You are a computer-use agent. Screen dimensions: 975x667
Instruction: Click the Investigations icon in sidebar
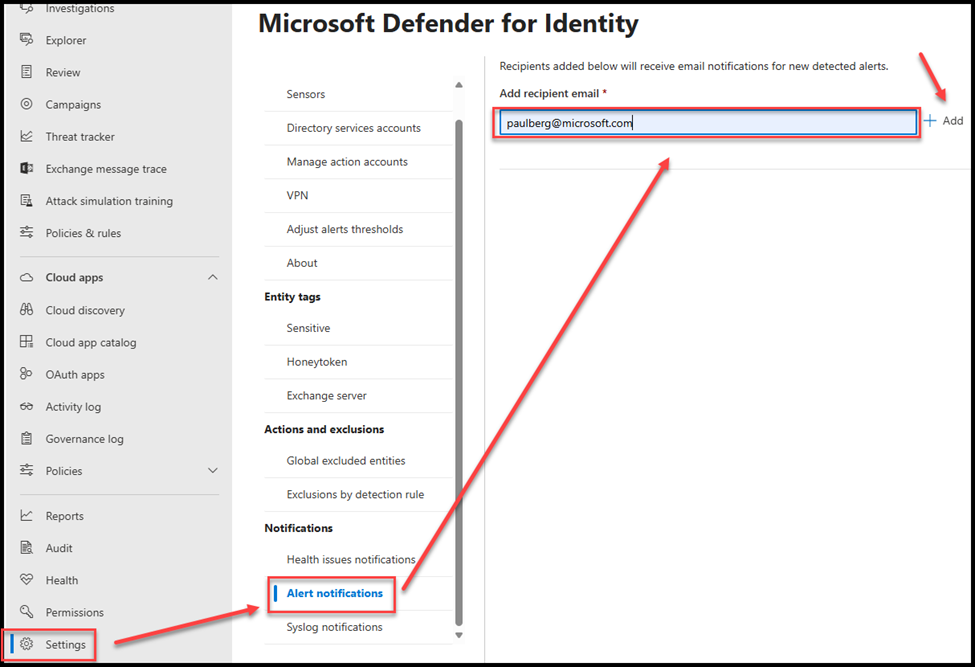tap(26, 8)
